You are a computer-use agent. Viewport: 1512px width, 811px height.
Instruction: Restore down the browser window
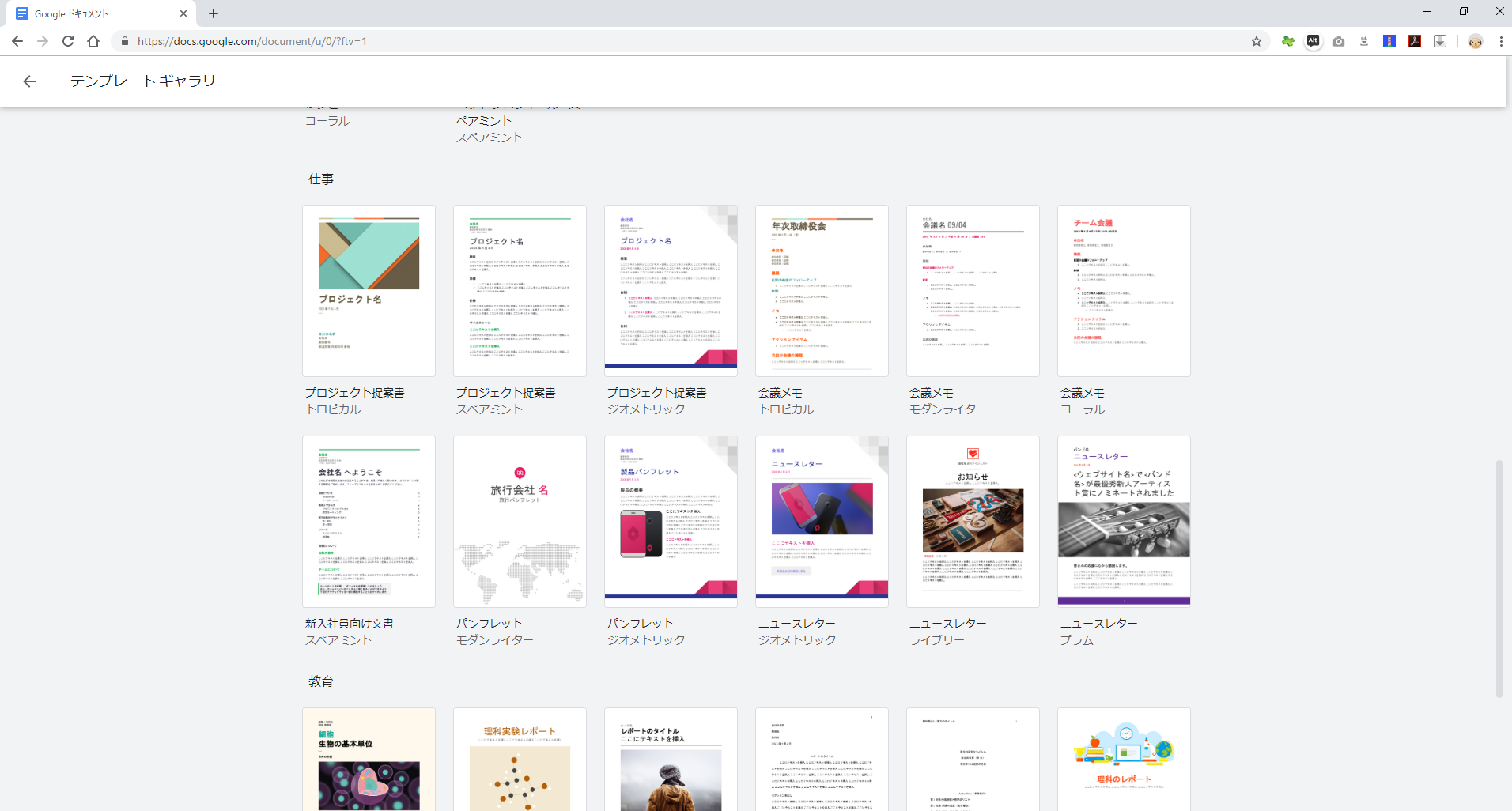(1464, 12)
